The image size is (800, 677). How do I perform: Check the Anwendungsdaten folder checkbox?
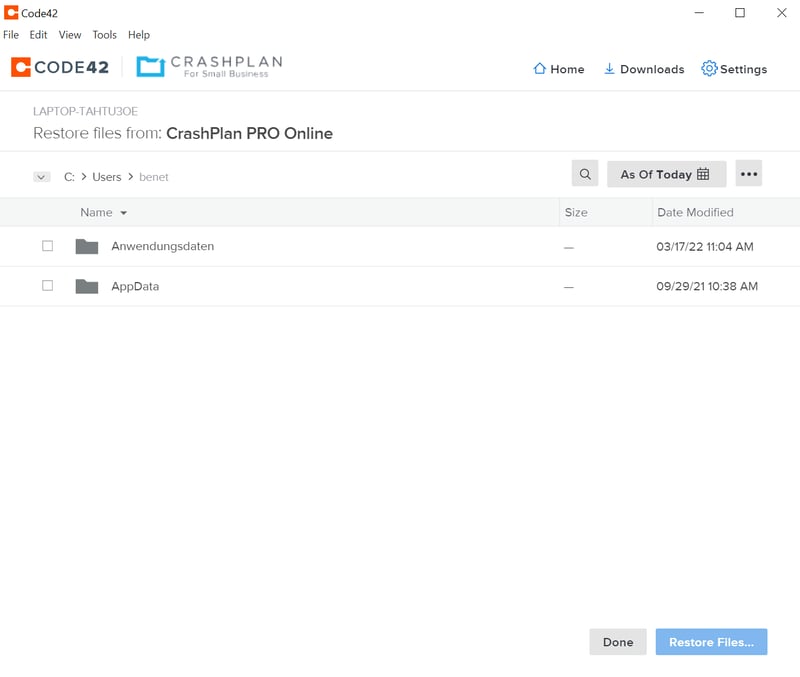47,246
